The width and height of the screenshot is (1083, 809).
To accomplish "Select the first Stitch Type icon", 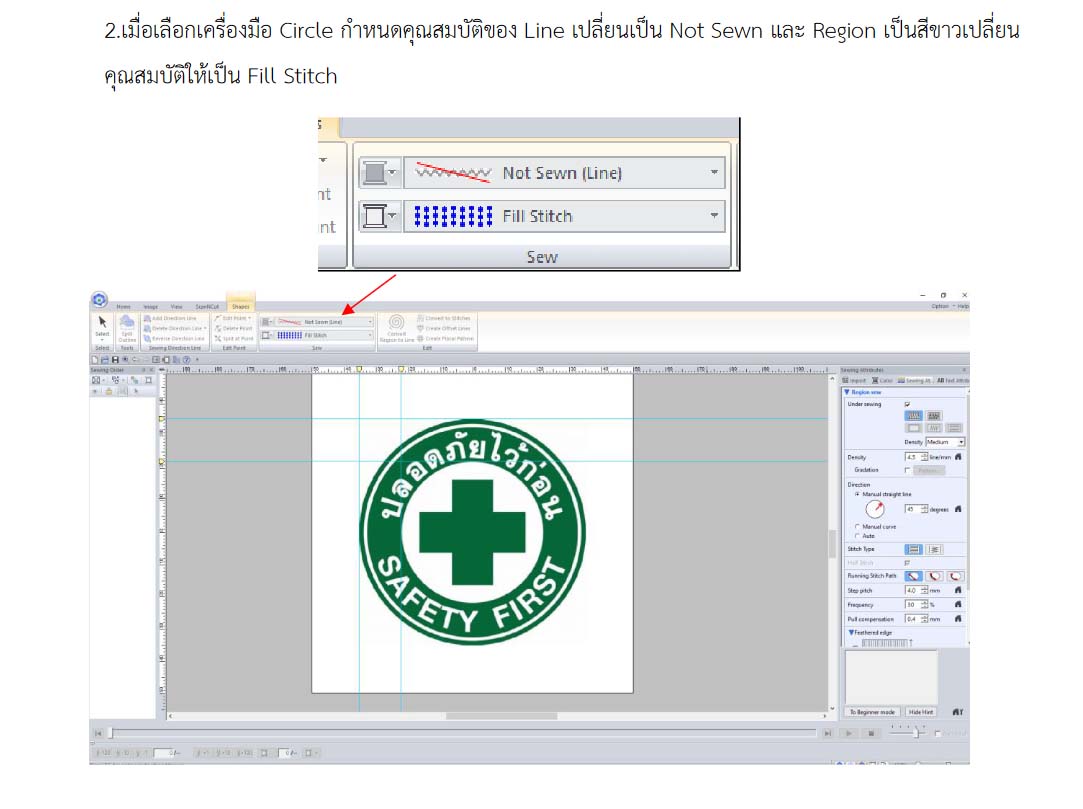I will coord(913,549).
